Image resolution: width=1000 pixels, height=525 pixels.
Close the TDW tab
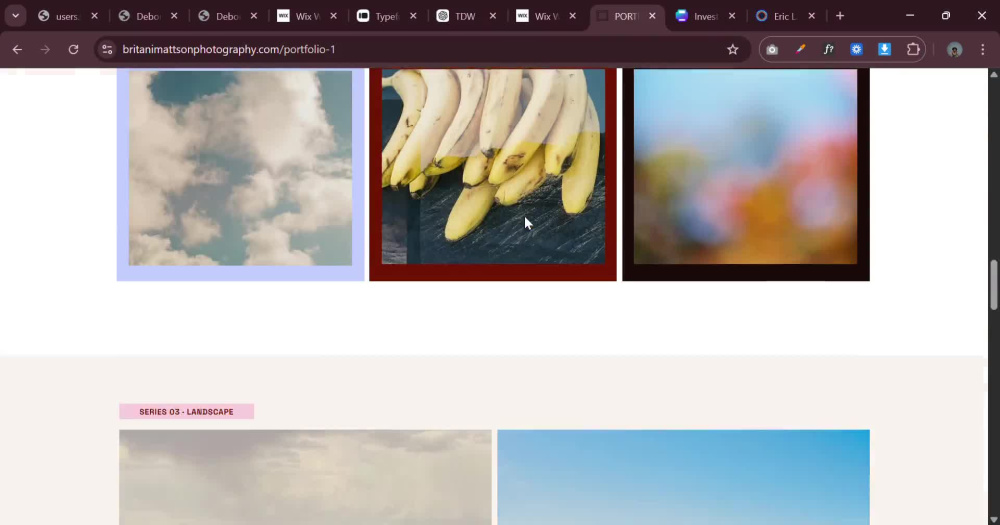click(x=493, y=16)
